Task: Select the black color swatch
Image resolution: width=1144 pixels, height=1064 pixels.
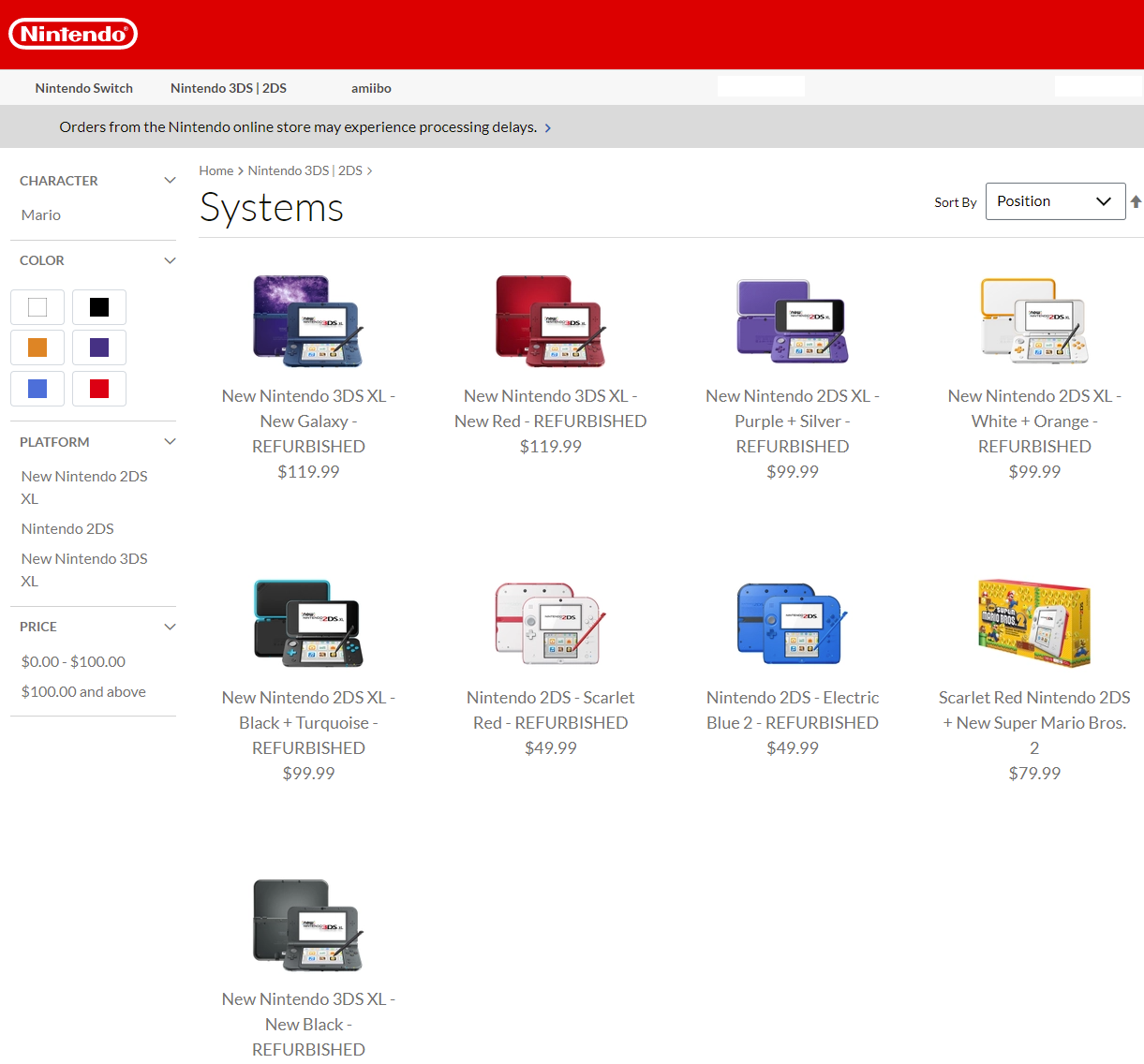Action: point(99,307)
